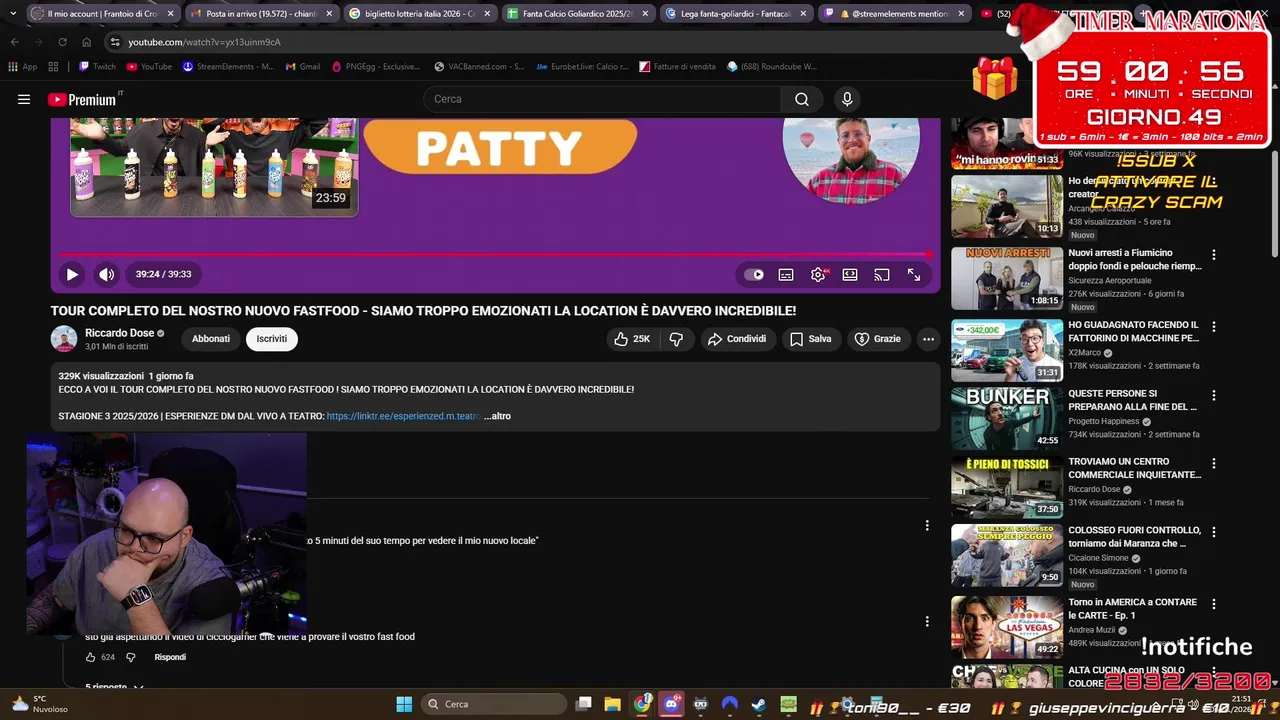Like the comment with 624 likes

(x=90, y=657)
